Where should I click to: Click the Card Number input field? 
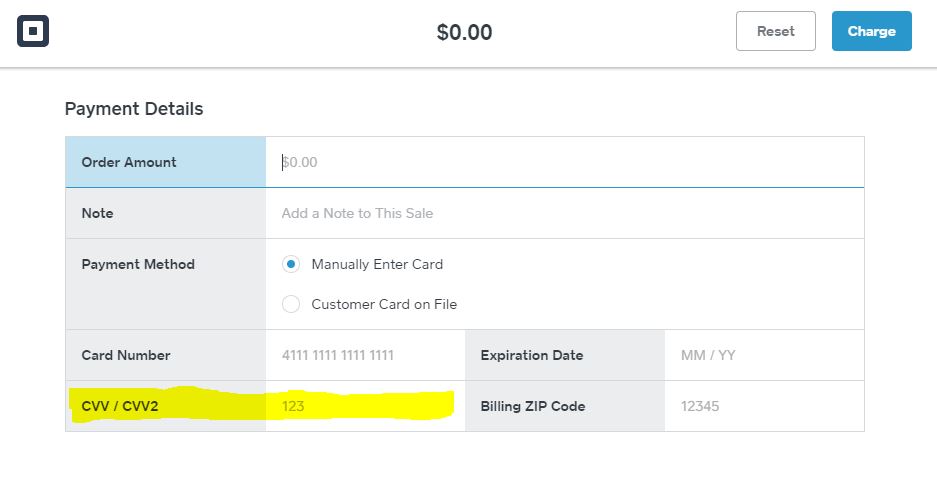point(365,355)
